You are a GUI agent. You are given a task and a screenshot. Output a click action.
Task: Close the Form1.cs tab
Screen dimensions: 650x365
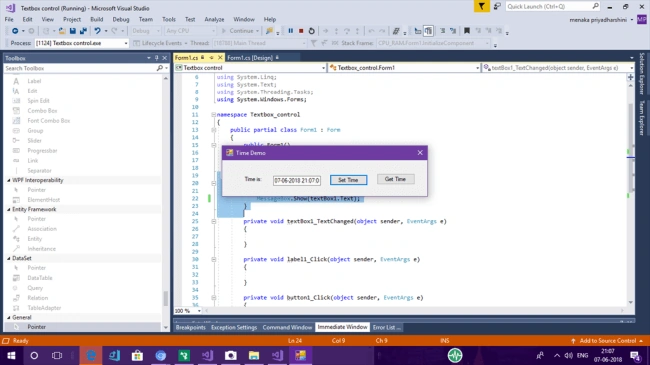(x=220, y=58)
